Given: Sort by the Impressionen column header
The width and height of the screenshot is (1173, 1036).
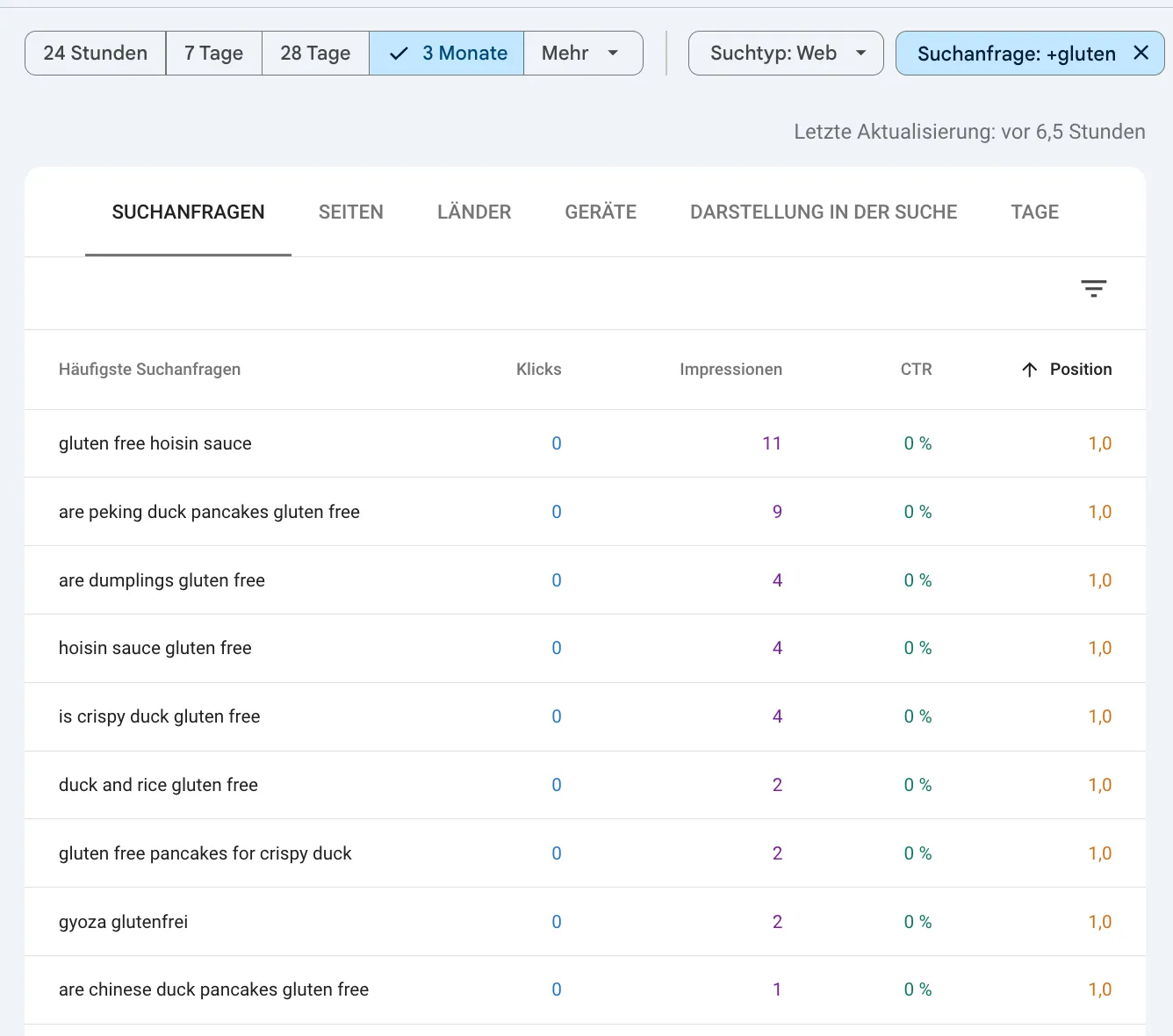Looking at the screenshot, I should tap(730, 370).
